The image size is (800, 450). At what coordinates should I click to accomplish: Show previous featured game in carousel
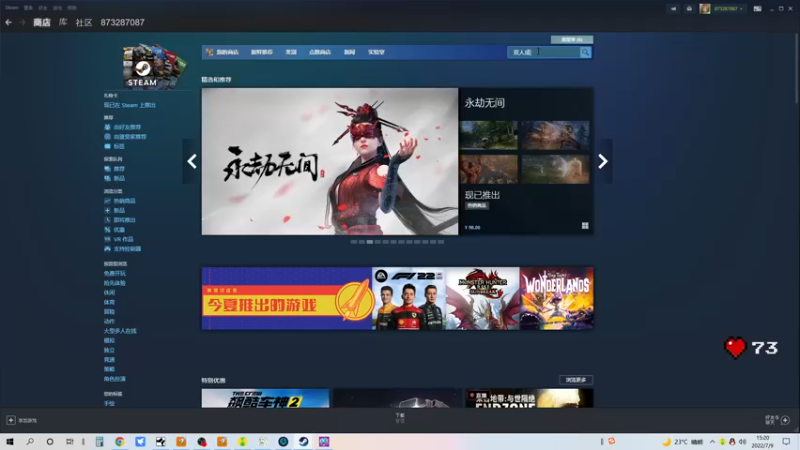(192, 162)
